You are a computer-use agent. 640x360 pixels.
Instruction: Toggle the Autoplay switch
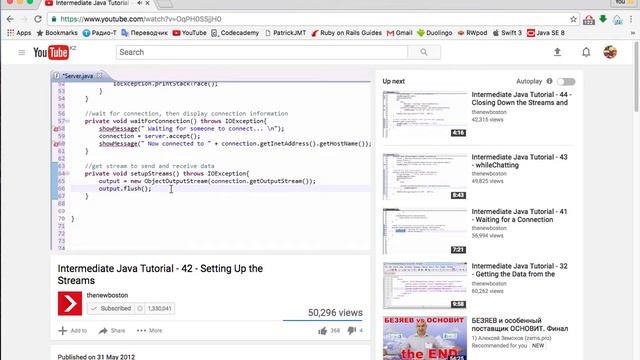click(x=566, y=82)
